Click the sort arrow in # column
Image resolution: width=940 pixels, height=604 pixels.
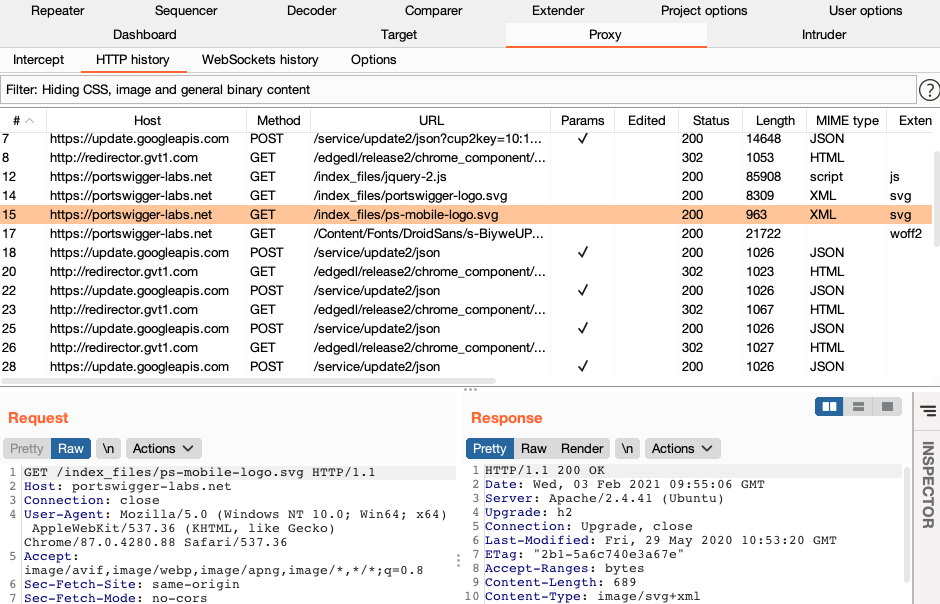(x=29, y=121)
